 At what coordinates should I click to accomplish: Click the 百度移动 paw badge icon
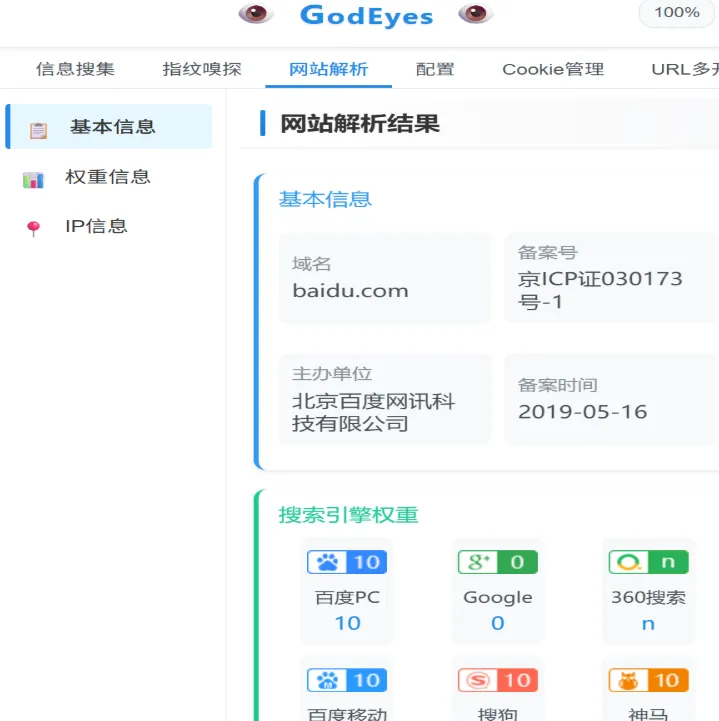347,680
